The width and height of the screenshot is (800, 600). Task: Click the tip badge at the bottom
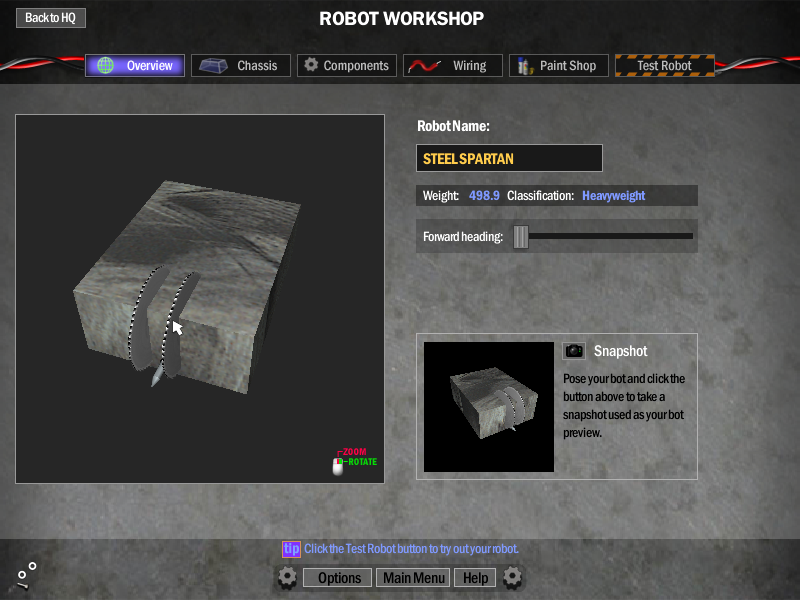tap(291, 549)
